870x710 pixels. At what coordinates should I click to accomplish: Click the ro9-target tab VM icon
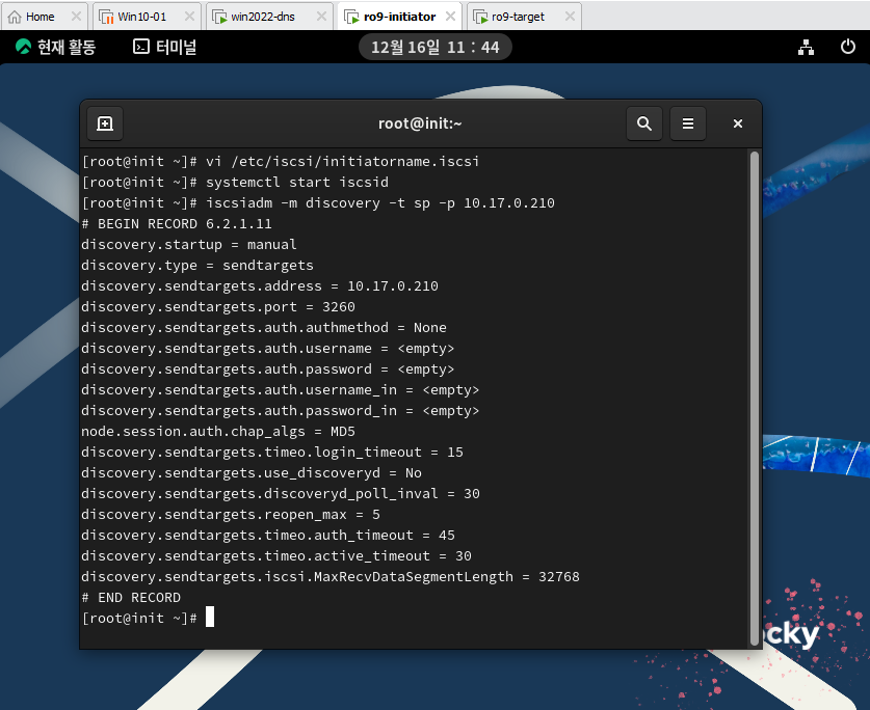(x=480, y=17)
